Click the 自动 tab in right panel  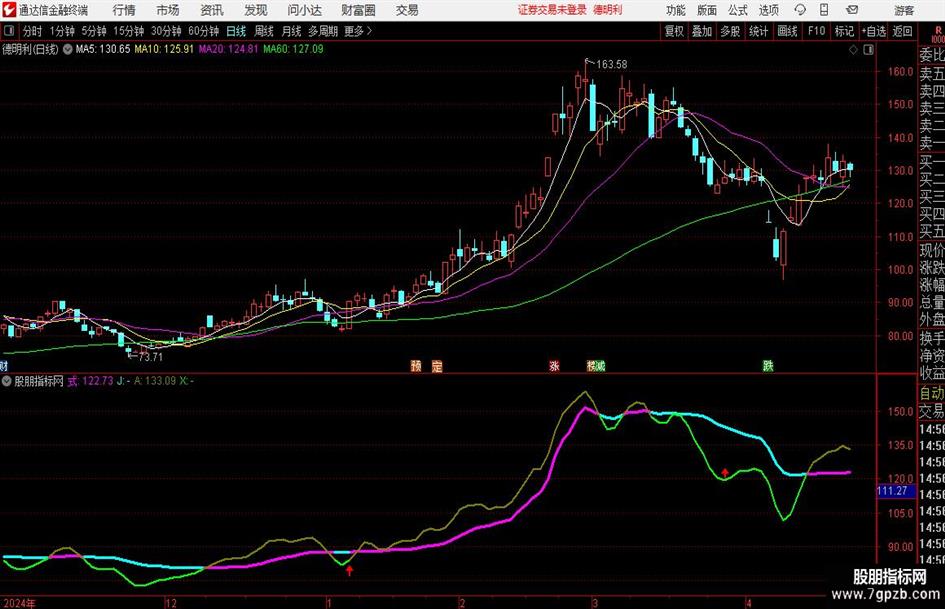click(x=932, y=393)
